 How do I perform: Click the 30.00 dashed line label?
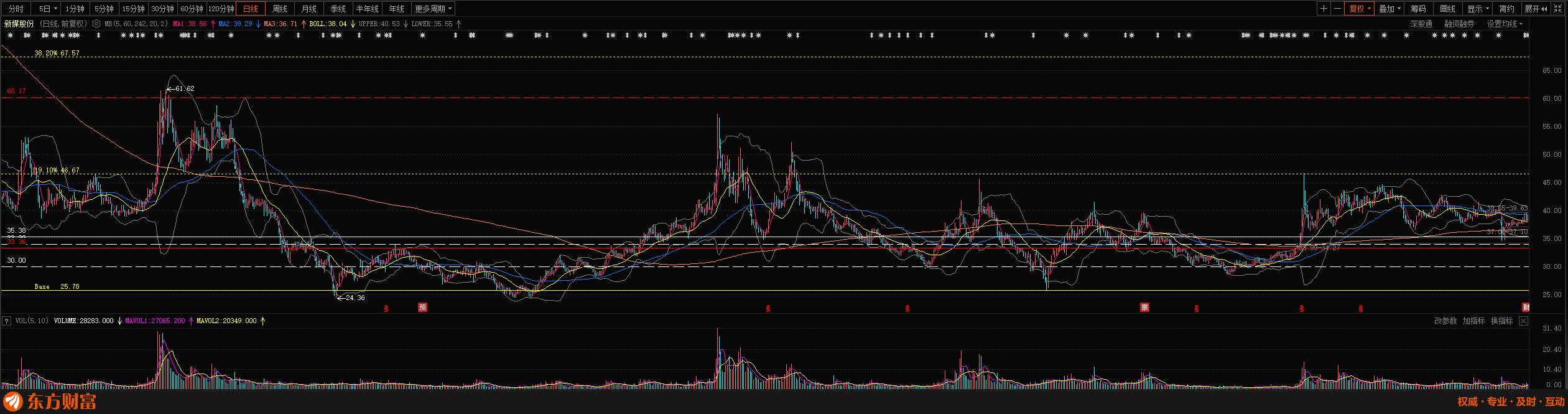(x=17, y=261)
